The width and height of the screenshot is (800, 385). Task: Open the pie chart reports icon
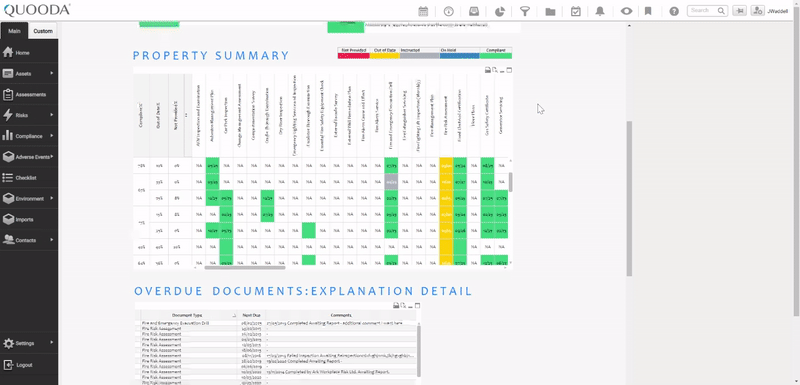(x=499, y=11)
